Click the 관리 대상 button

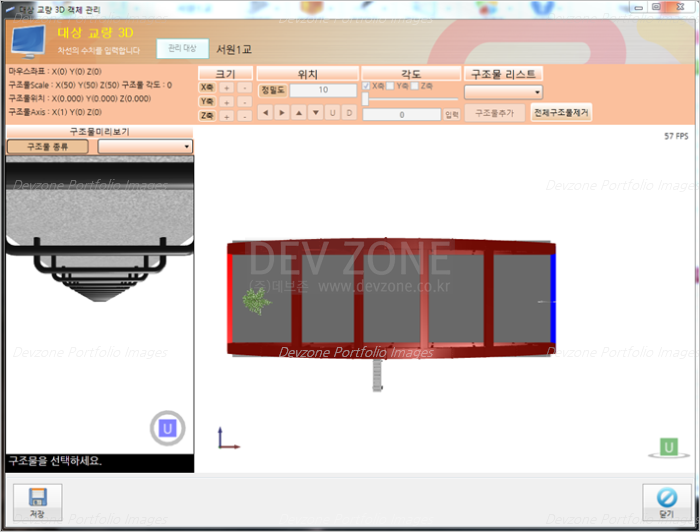click(x=183, y=48)
